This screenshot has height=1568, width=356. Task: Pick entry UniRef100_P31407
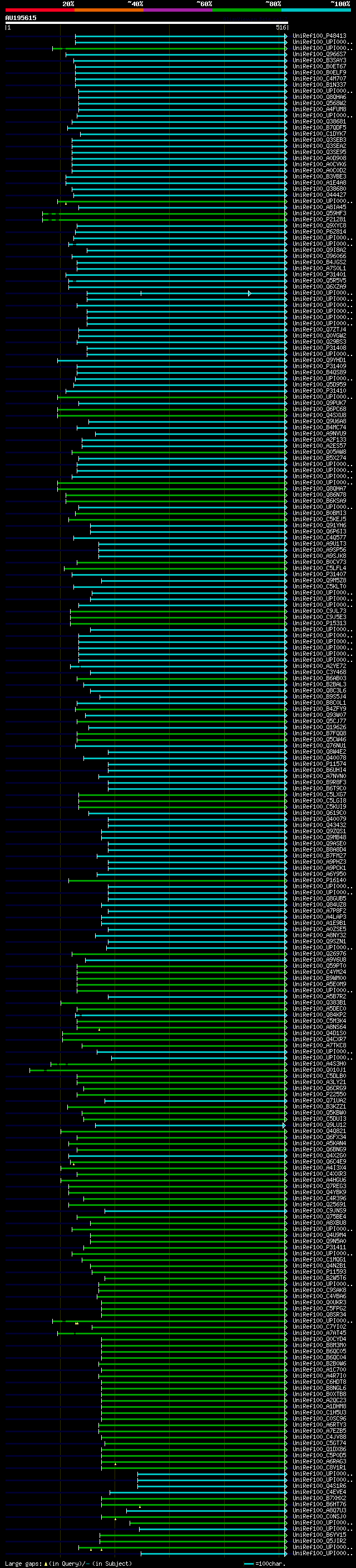pyautogui.click(x=319, y=574)
